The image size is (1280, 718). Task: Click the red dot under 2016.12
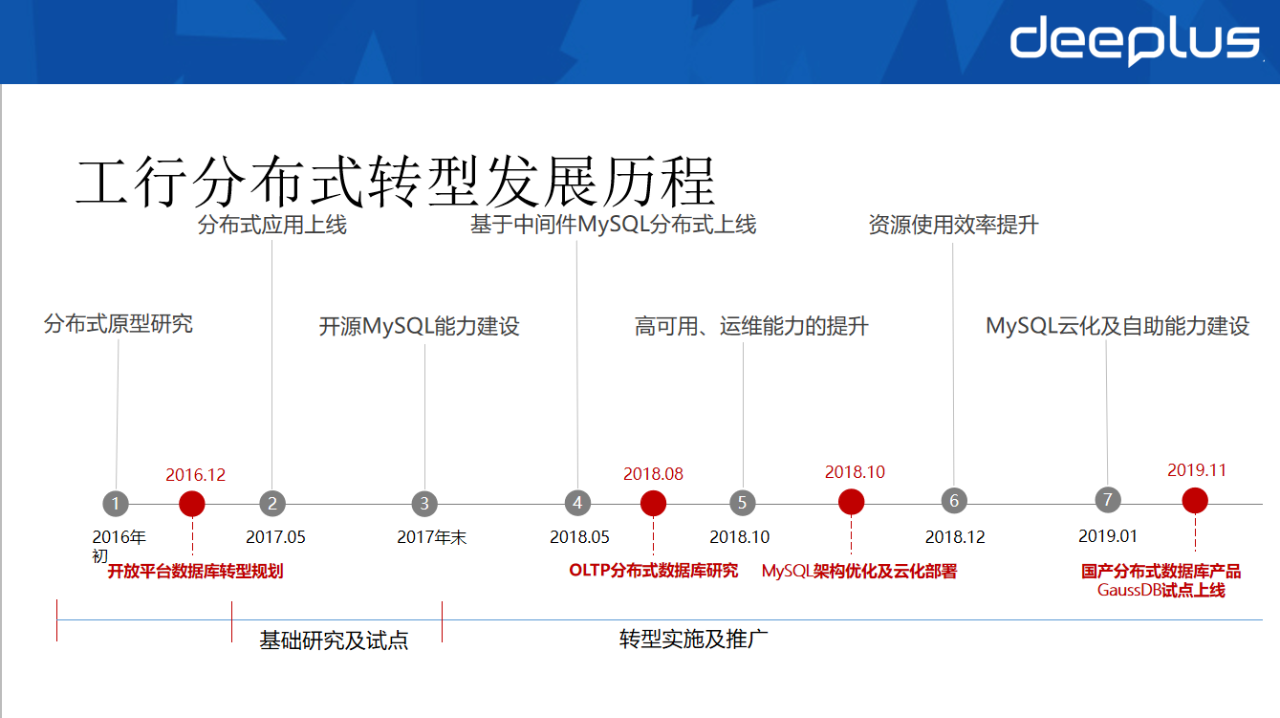192,503
